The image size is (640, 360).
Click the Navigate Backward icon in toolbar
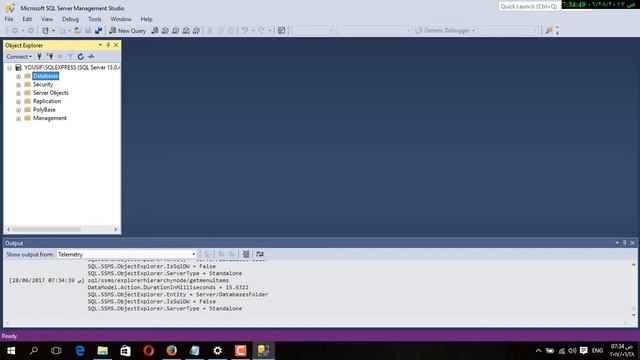click(x=15, y=31)
